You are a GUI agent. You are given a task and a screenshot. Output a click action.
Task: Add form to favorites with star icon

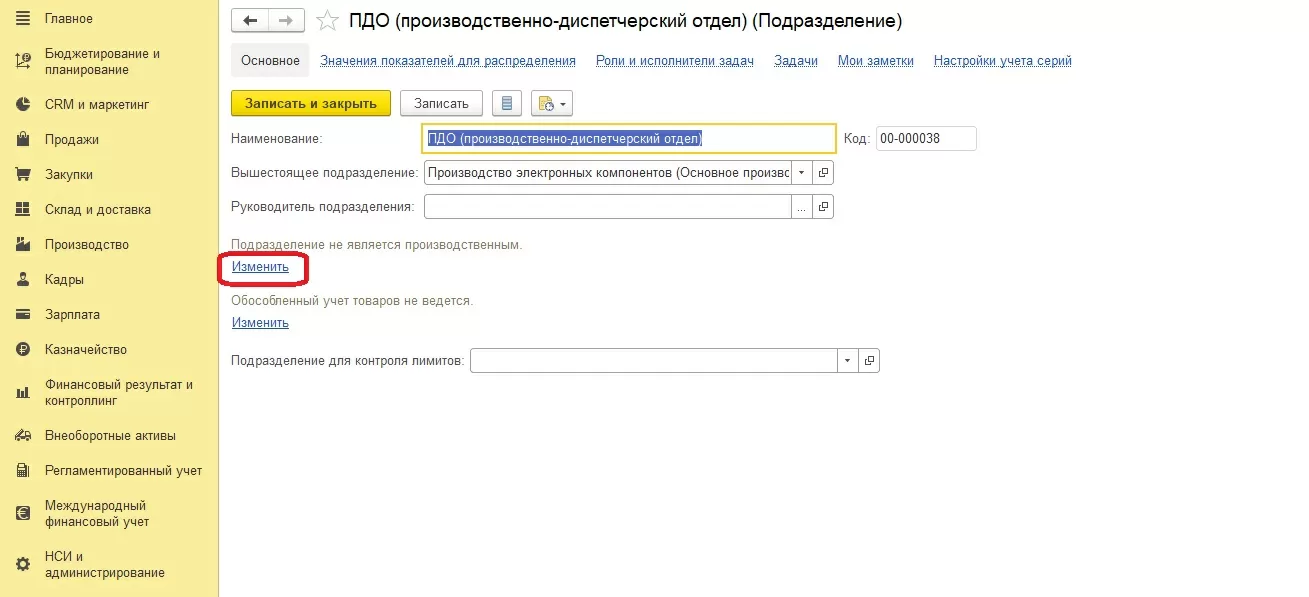coord(327,20)
